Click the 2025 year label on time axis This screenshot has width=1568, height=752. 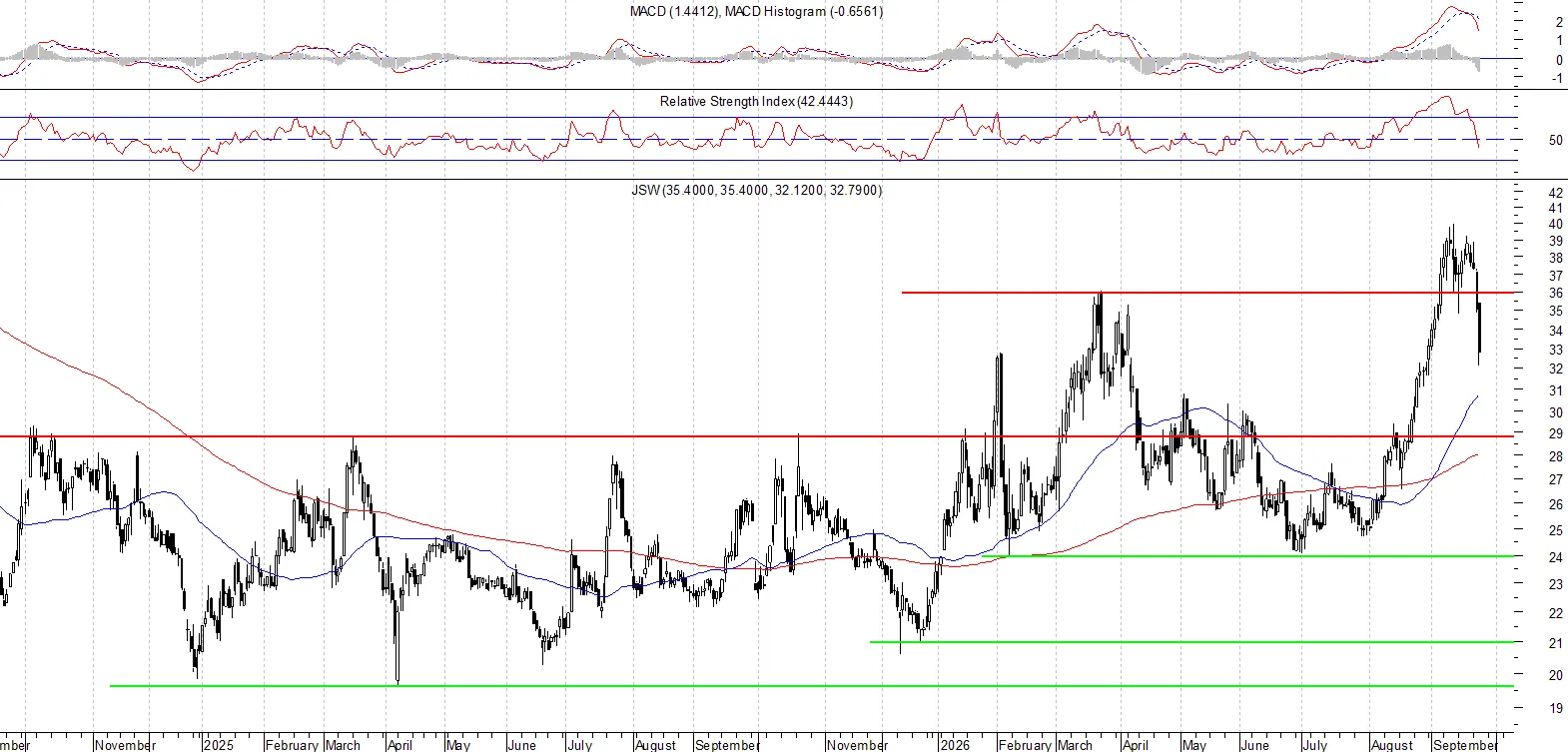[x=218, y=744]
